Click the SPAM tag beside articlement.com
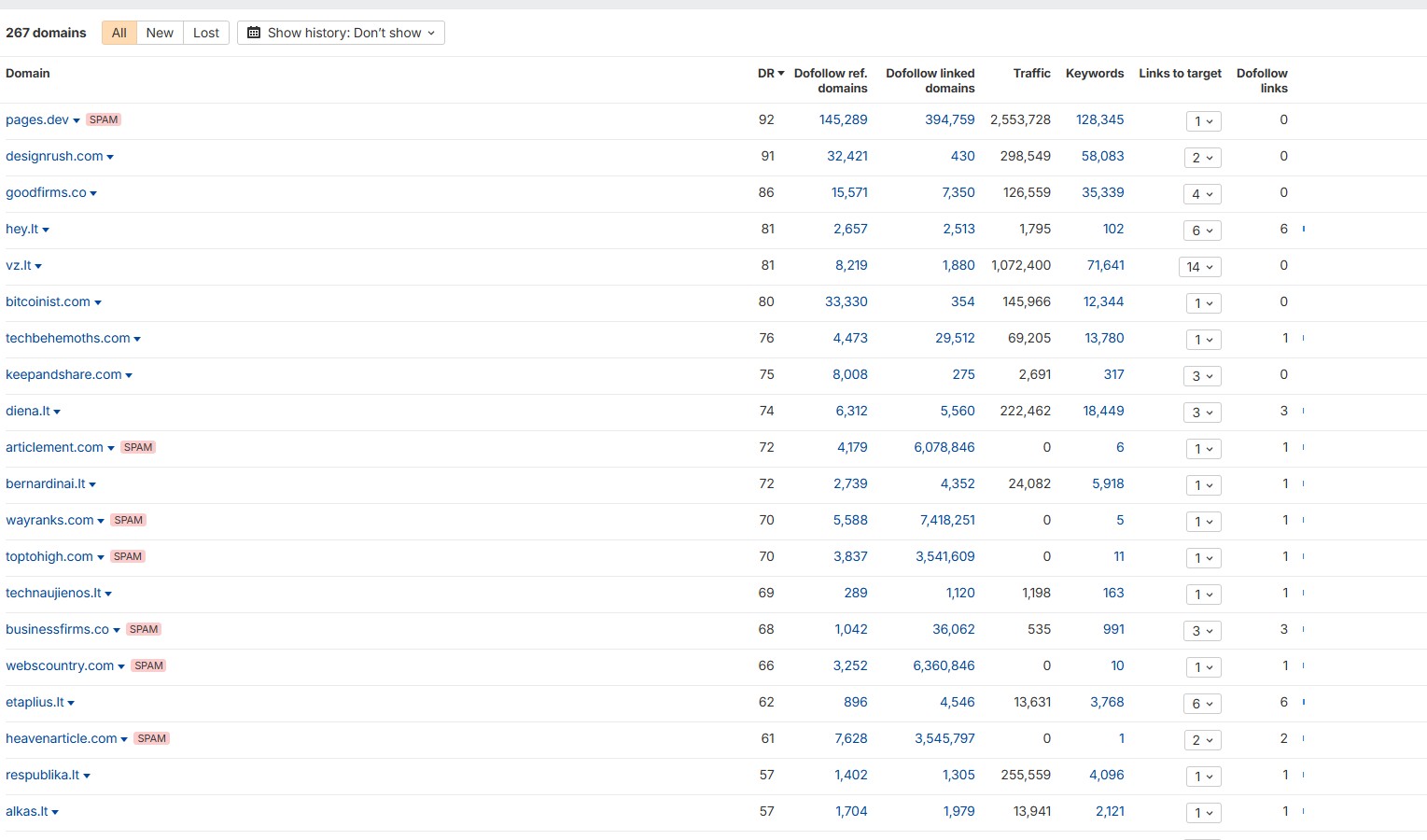This screenshot has width=1427, height=840. 138,447
